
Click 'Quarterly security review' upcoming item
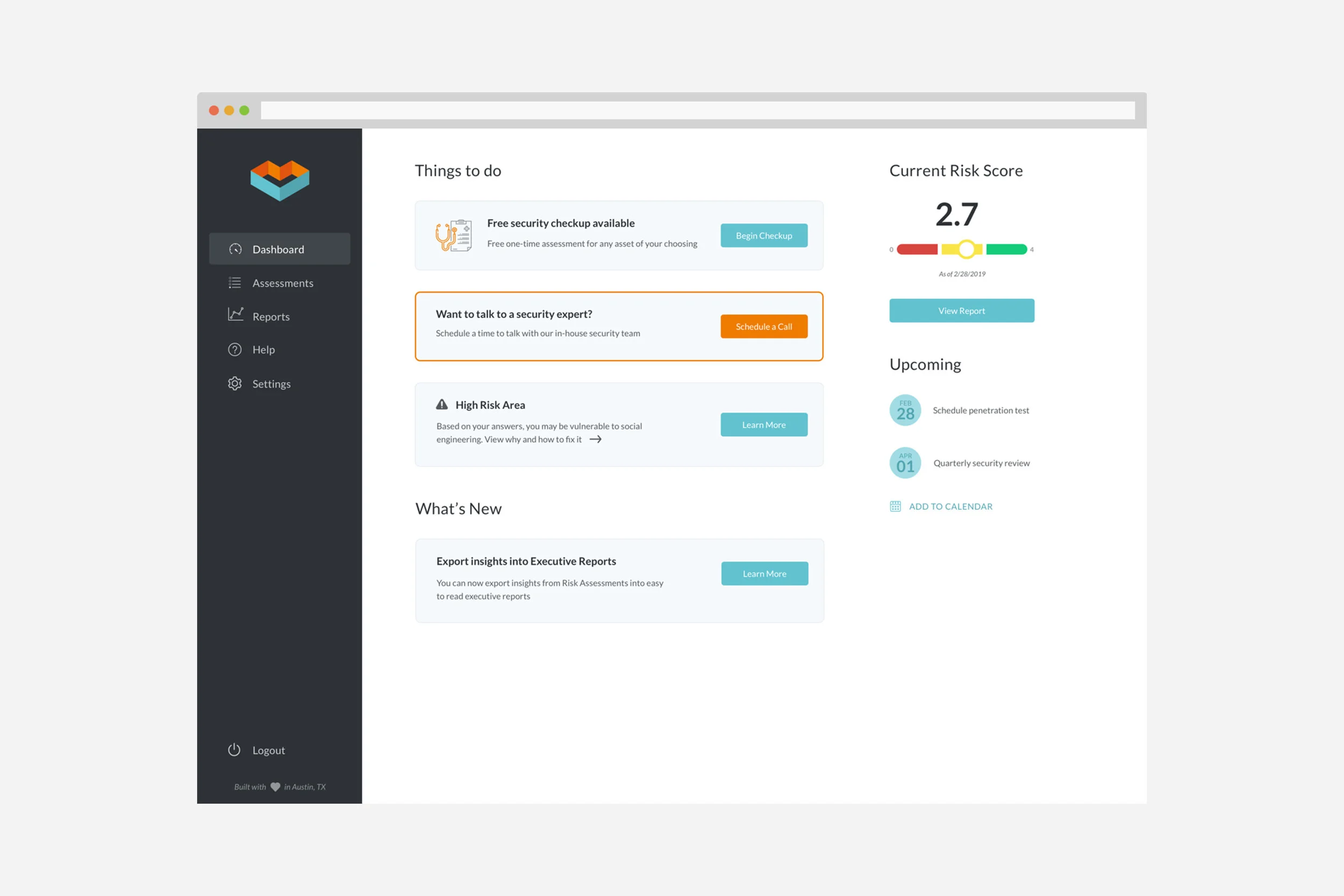[x=981, y=463]
